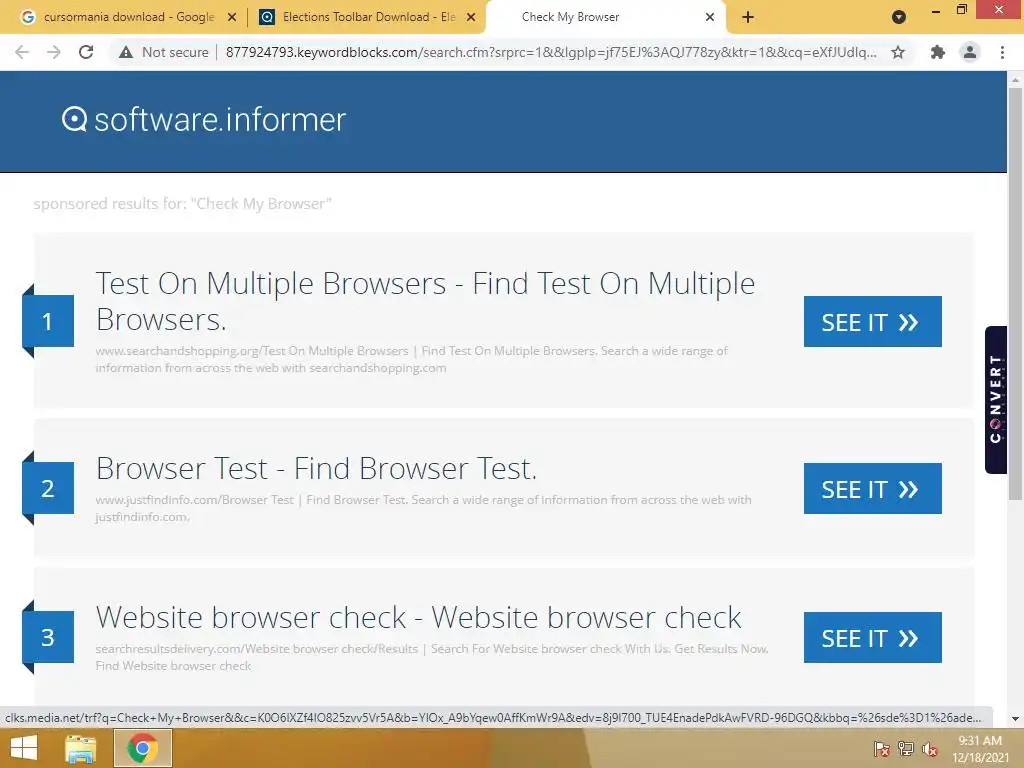This screenshot has width=1024, height=768.
Task: Open the Windows Start button
Action: tap(24, 748)
